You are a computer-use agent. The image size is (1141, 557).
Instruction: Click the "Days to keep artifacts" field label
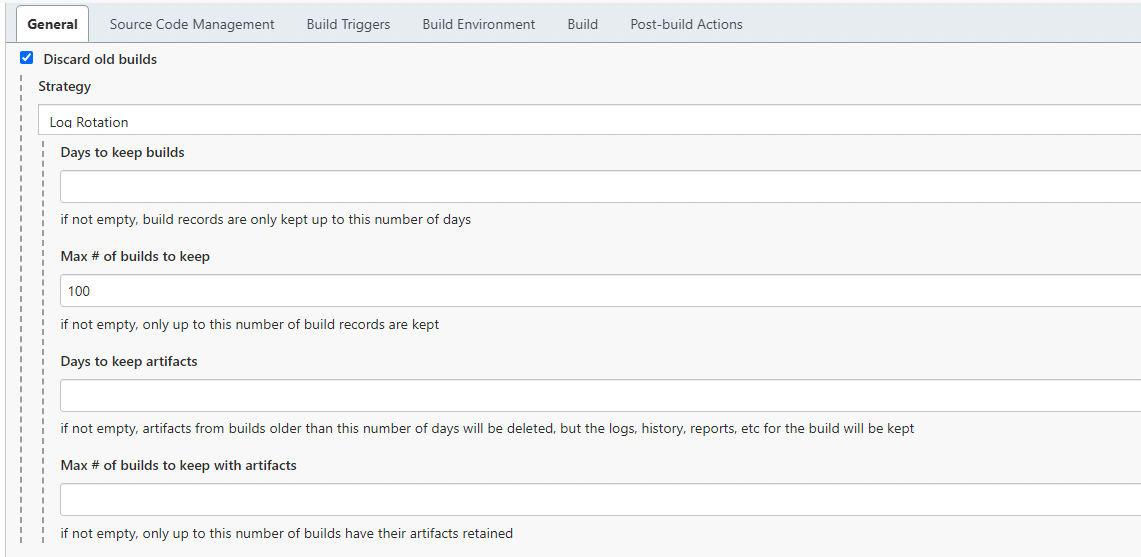pos(129,361)
